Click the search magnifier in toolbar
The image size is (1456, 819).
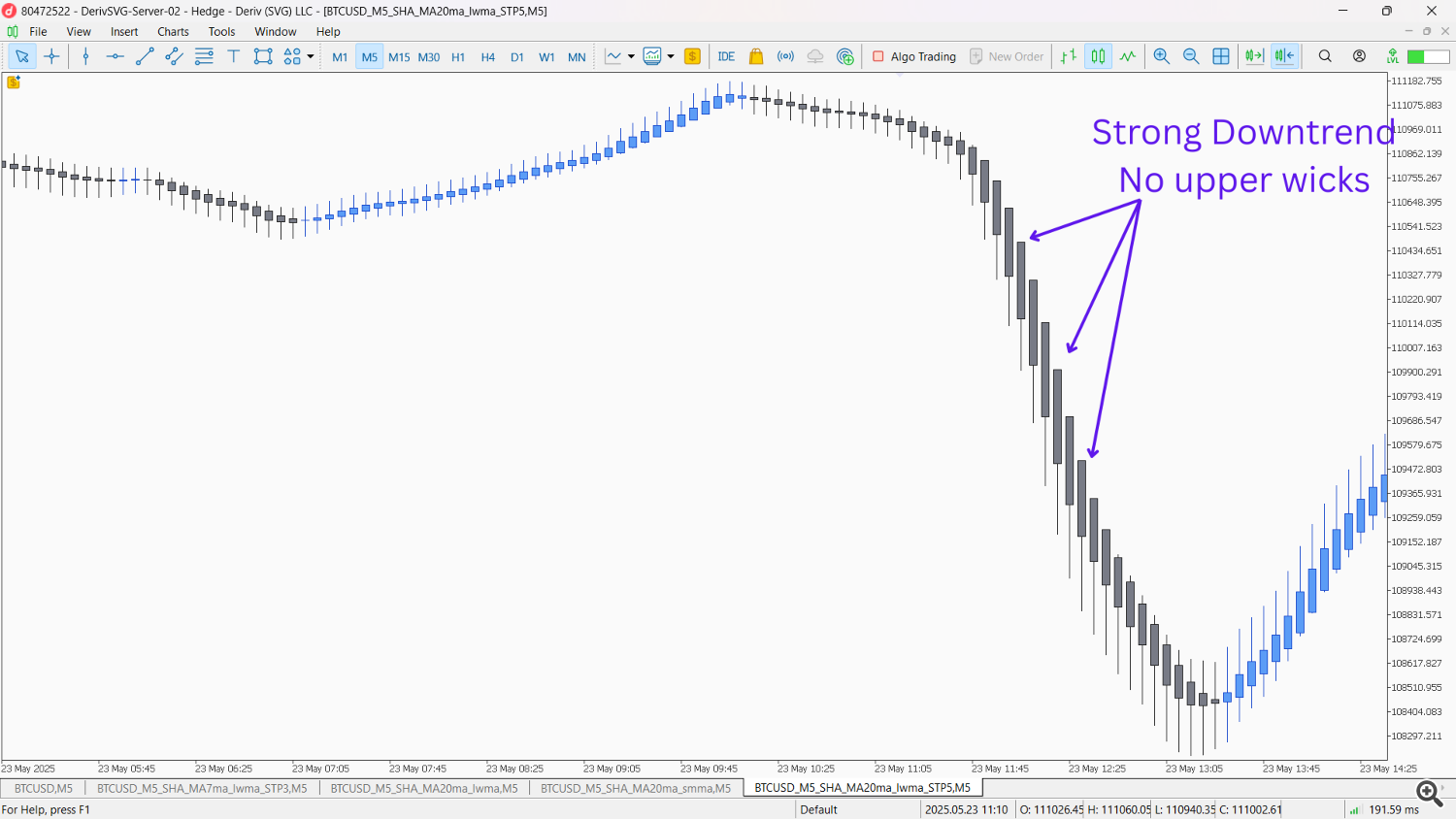[1325, 56]
